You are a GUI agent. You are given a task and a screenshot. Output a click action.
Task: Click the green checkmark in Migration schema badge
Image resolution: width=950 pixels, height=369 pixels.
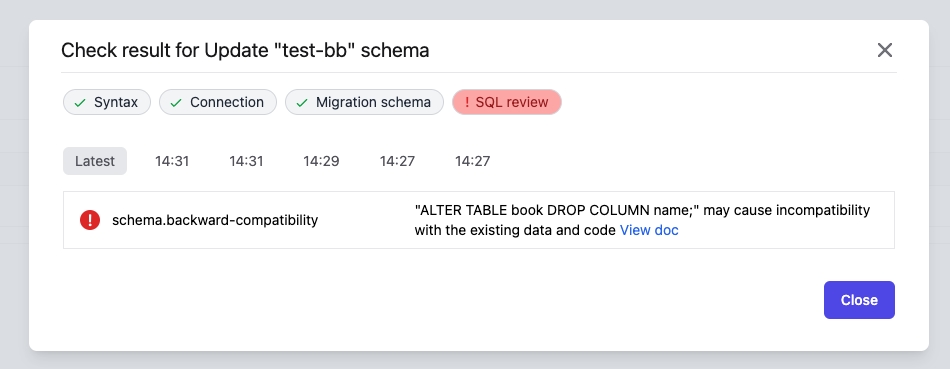click(x=302, y=103)
